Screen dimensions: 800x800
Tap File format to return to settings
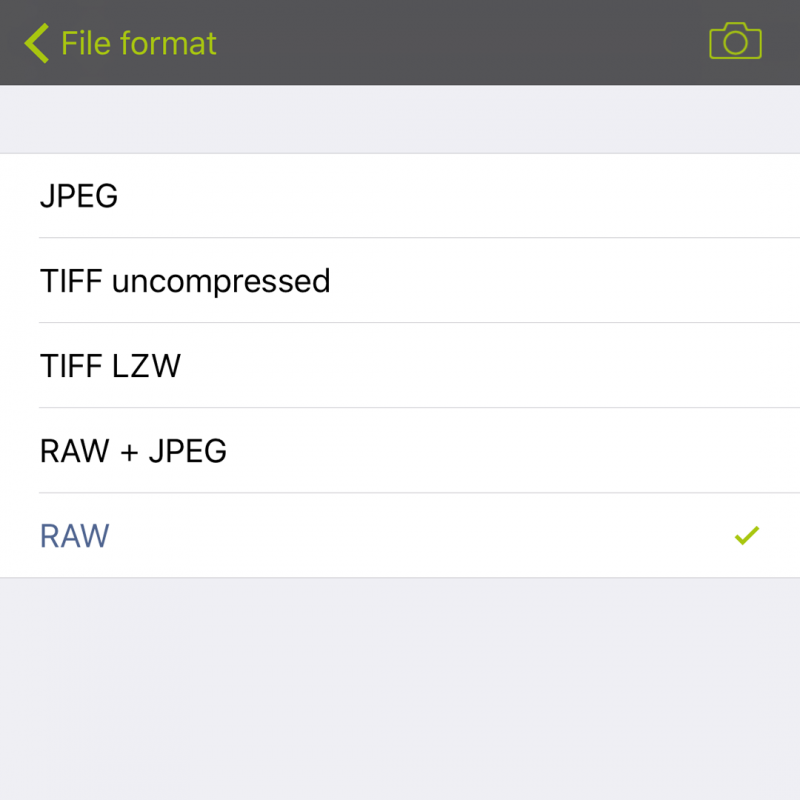tap(136, 42)
